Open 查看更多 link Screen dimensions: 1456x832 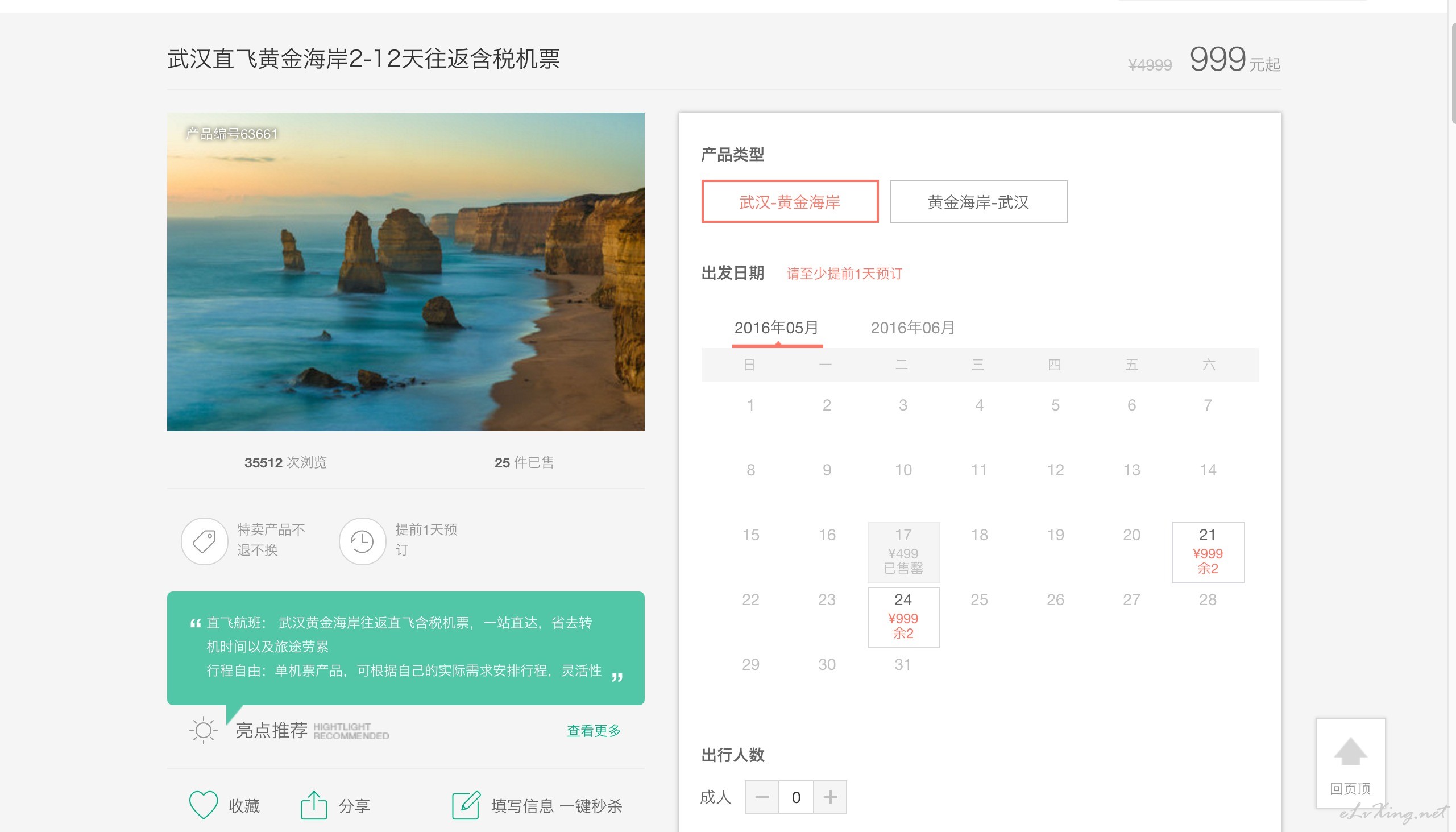pyautogui.click(x=594, y=730)
